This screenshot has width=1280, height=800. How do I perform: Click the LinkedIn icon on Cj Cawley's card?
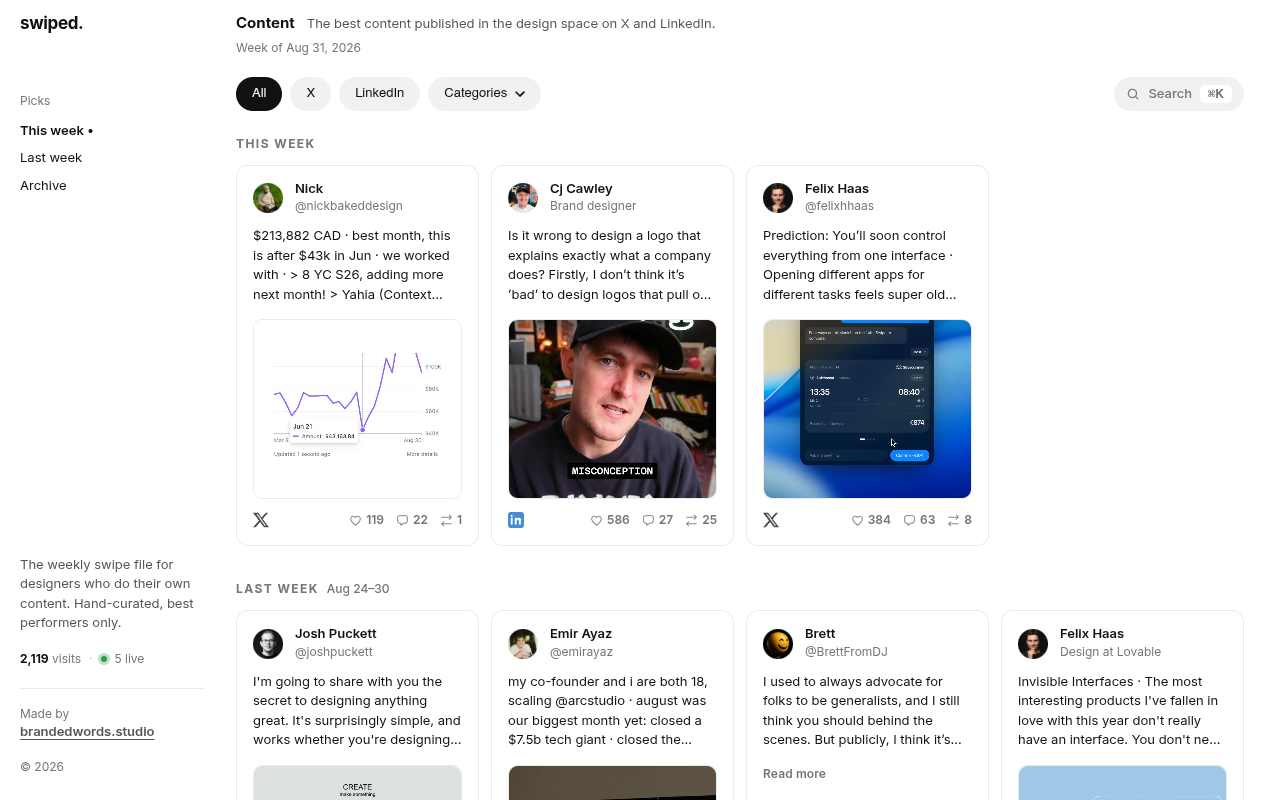tap(516, 520)
